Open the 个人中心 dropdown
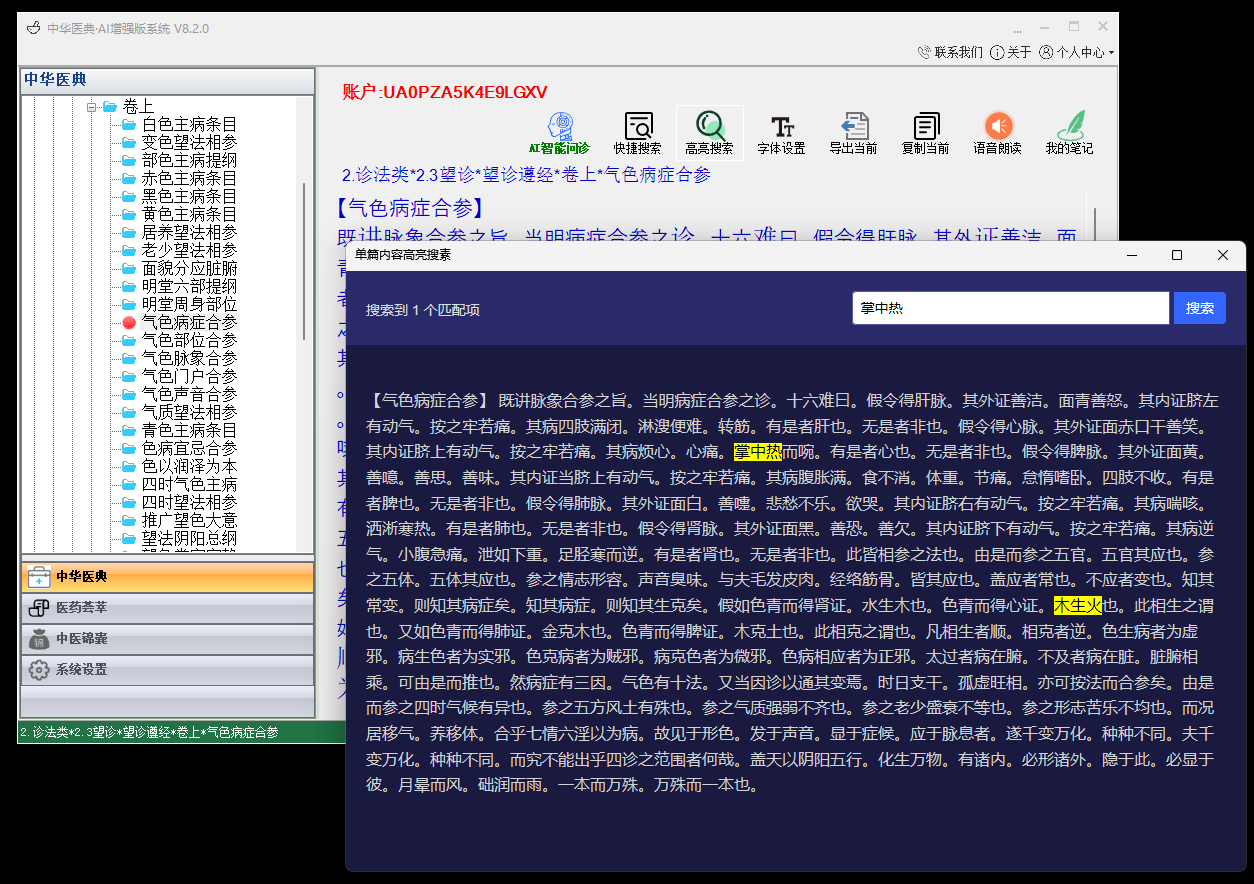The height and width of the screenshot is (884, 1254). 1076,52
